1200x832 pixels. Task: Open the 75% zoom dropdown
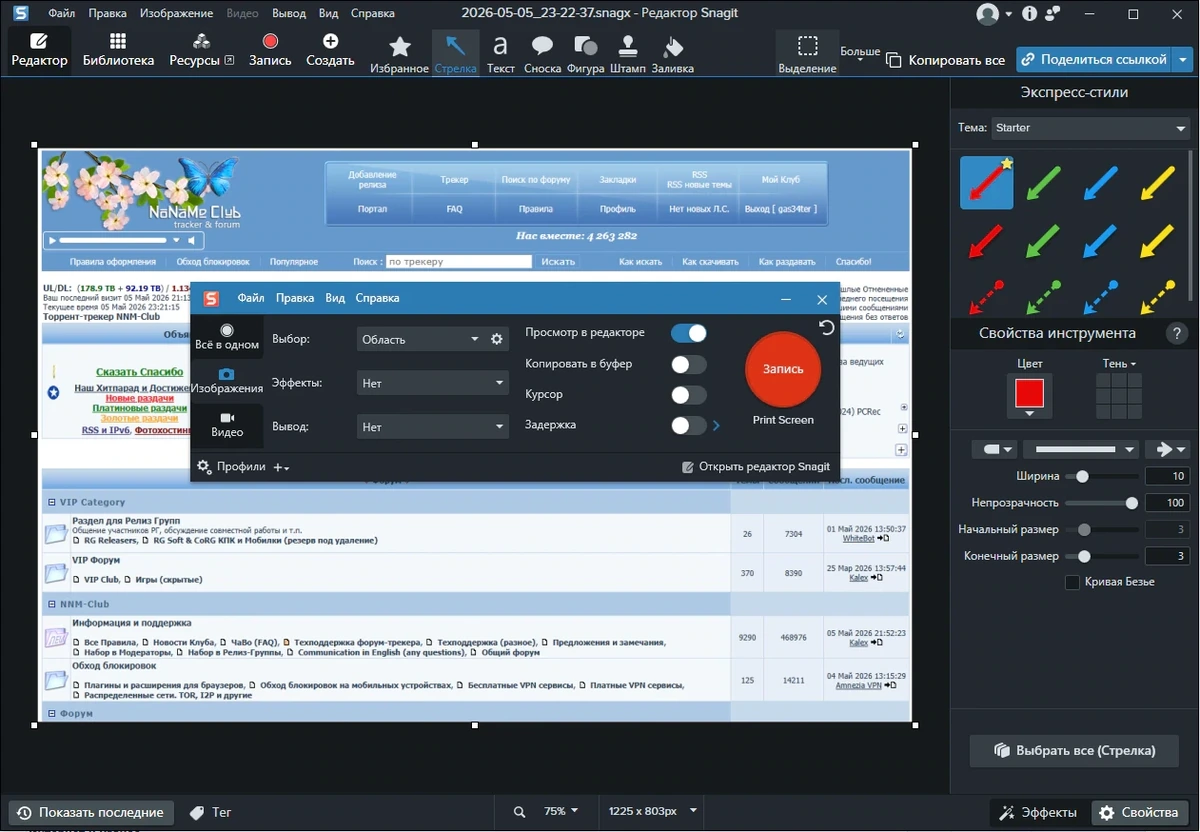coord(562,812)
